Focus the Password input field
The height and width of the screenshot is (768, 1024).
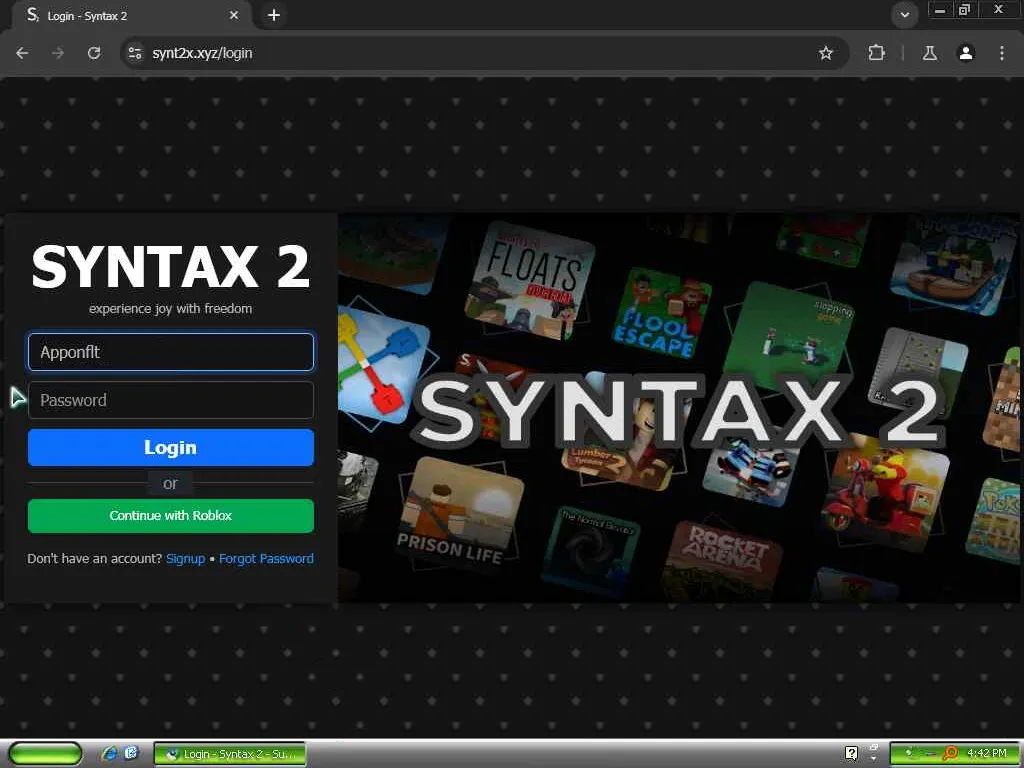coord(171,400)
